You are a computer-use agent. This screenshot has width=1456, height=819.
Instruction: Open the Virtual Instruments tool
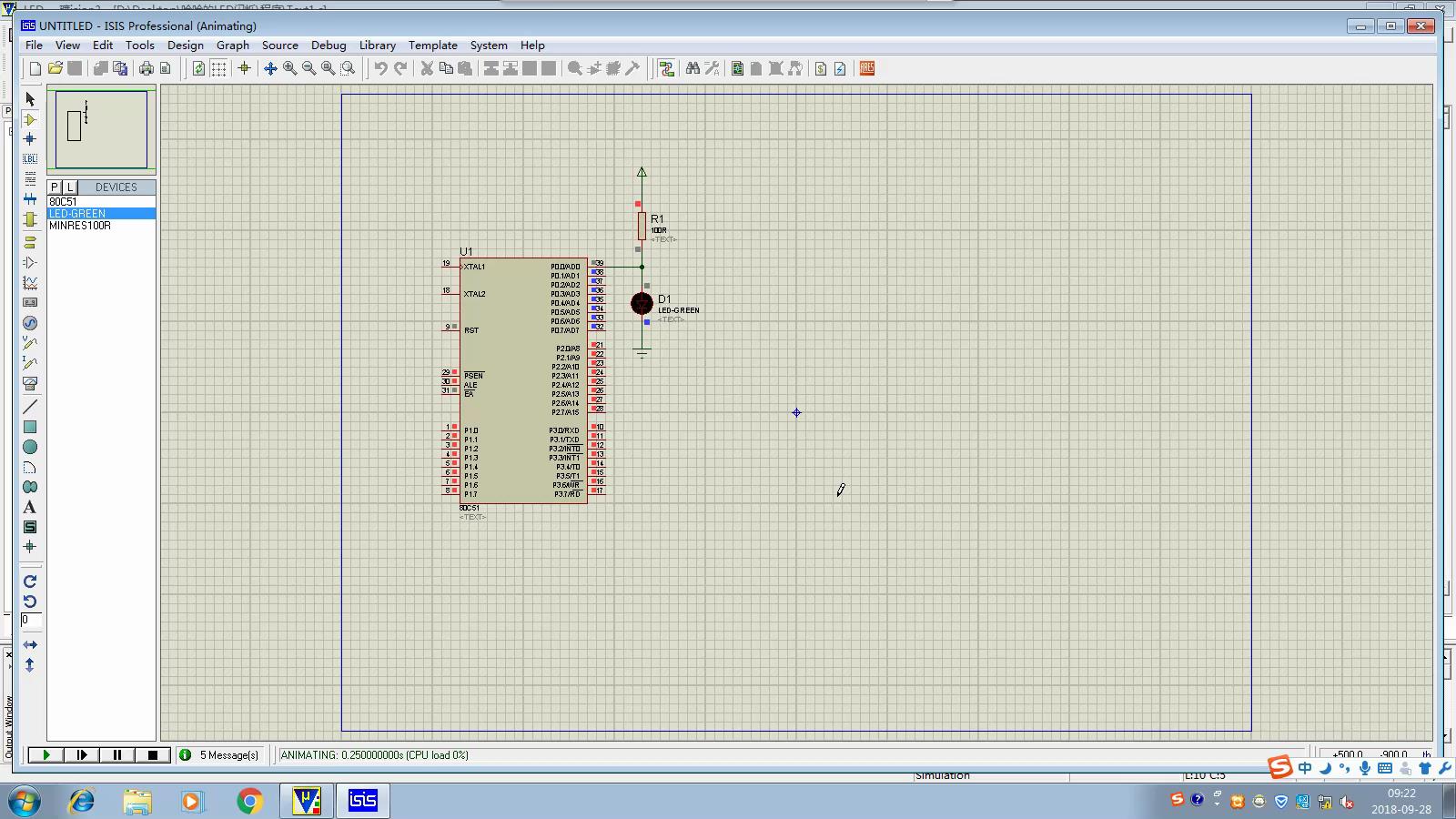click(30, 383)
